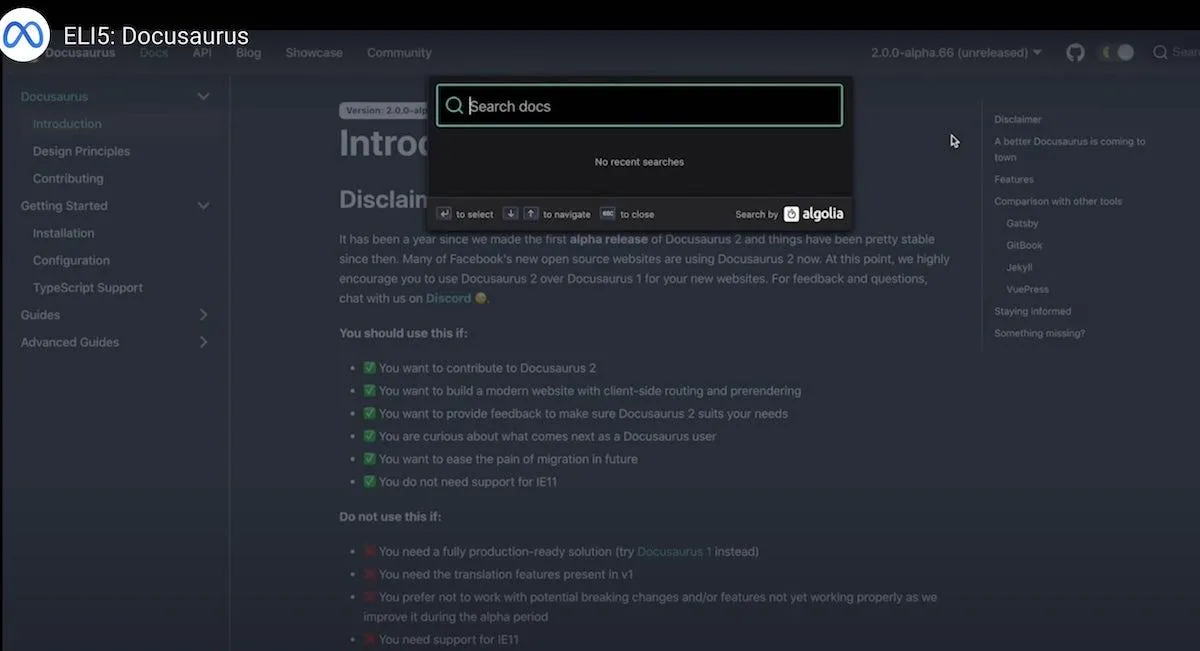Viewport: 1200px width, 651px height.
Task: Click the Enter key icon for select
Action: click(x=444, y=214)
